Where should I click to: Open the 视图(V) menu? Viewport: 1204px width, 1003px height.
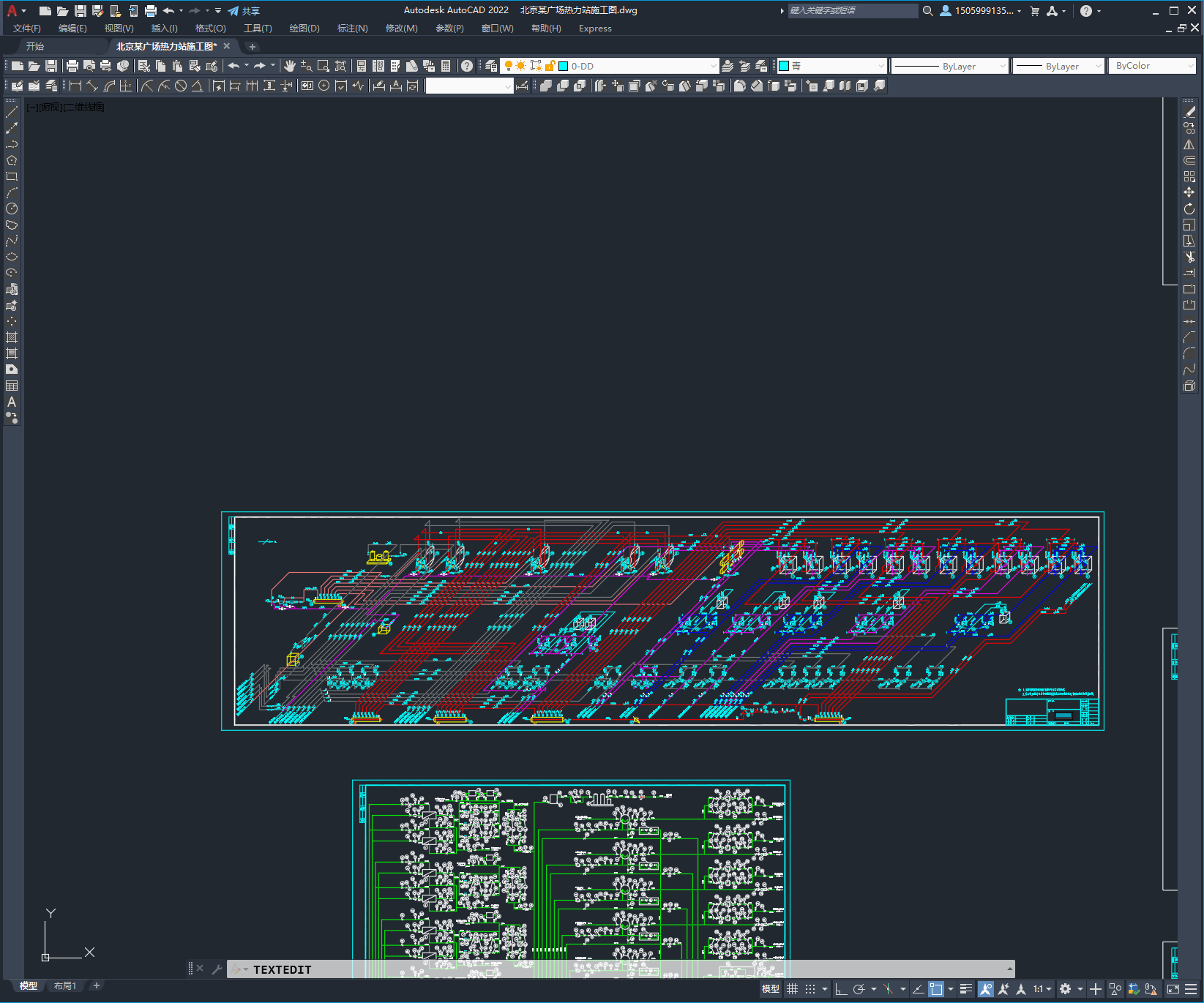point(119,29)
